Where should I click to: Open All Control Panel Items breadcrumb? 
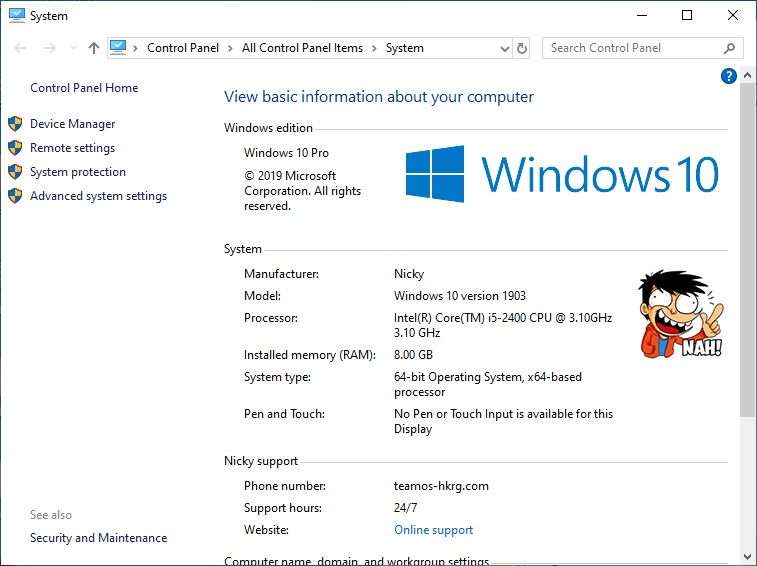302,48
